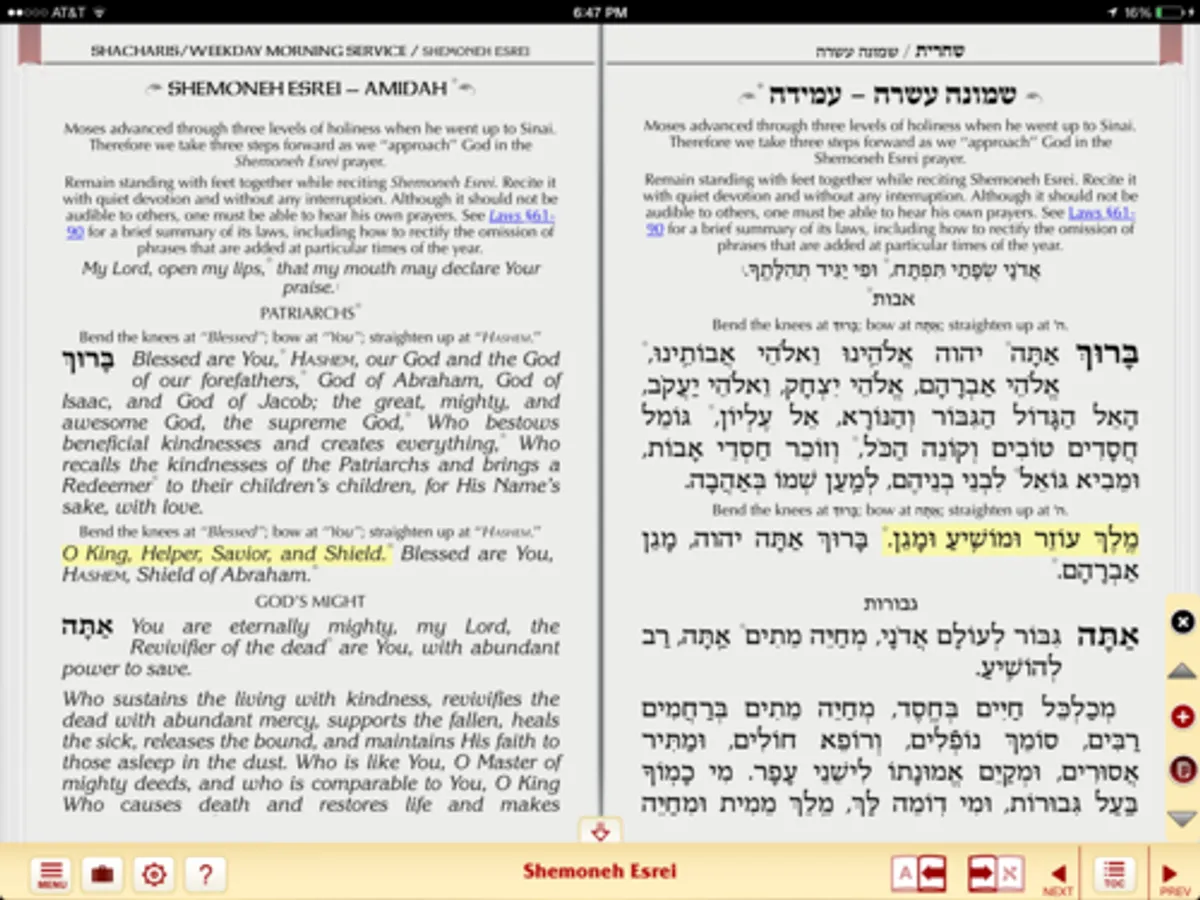1200x900 pixels.
Task: Go to PREV section arrow
Action: (x=1172, y=877)
